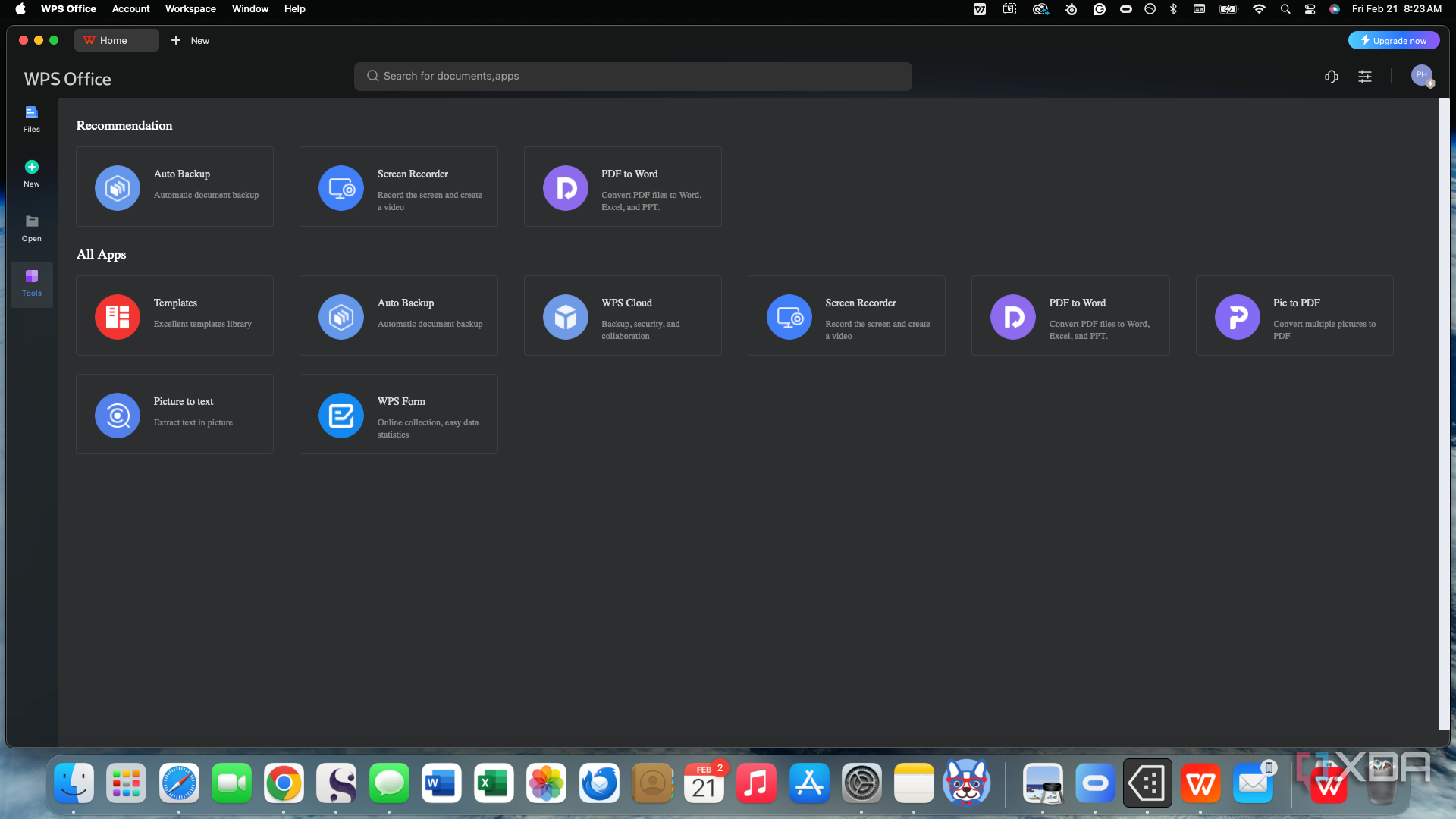Click 'Excellent templates library' description text
Viewport: 1456px width, 819px height.
[202, 325]
